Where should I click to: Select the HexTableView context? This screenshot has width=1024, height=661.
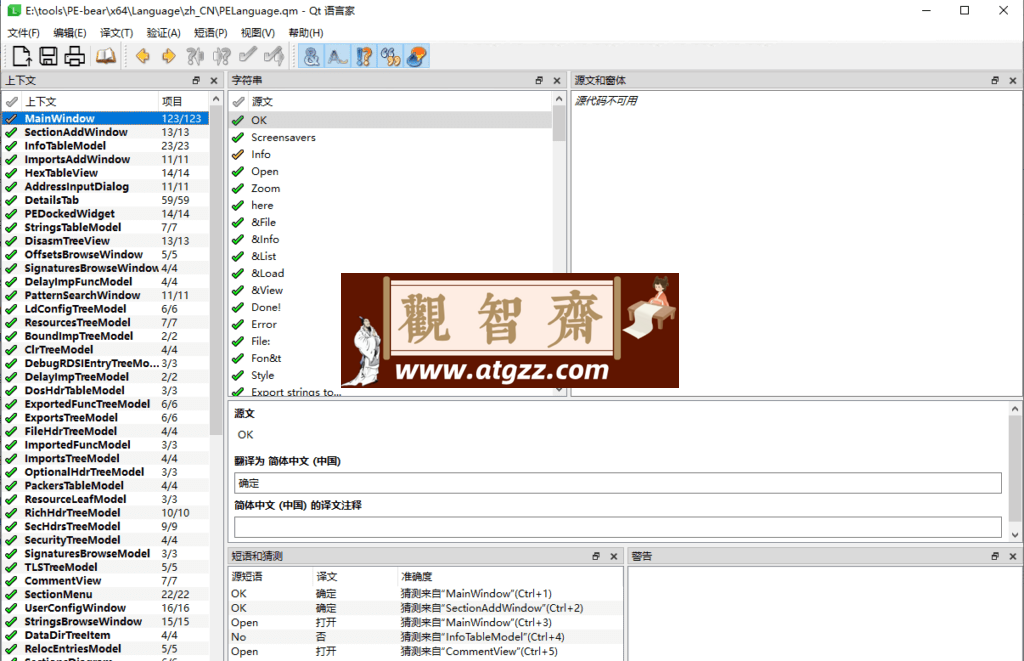[x=106, y=173]
